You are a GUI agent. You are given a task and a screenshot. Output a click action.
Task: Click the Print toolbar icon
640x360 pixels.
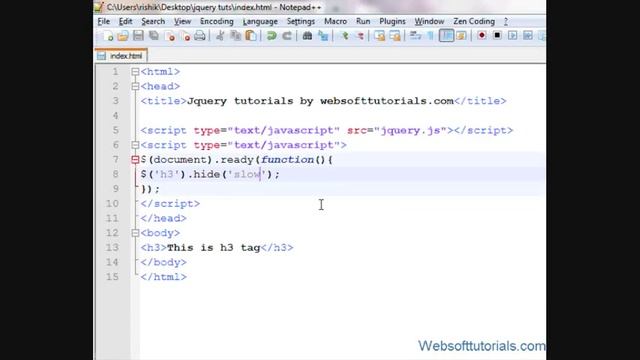pyautogui.click(x=200, y=36)
